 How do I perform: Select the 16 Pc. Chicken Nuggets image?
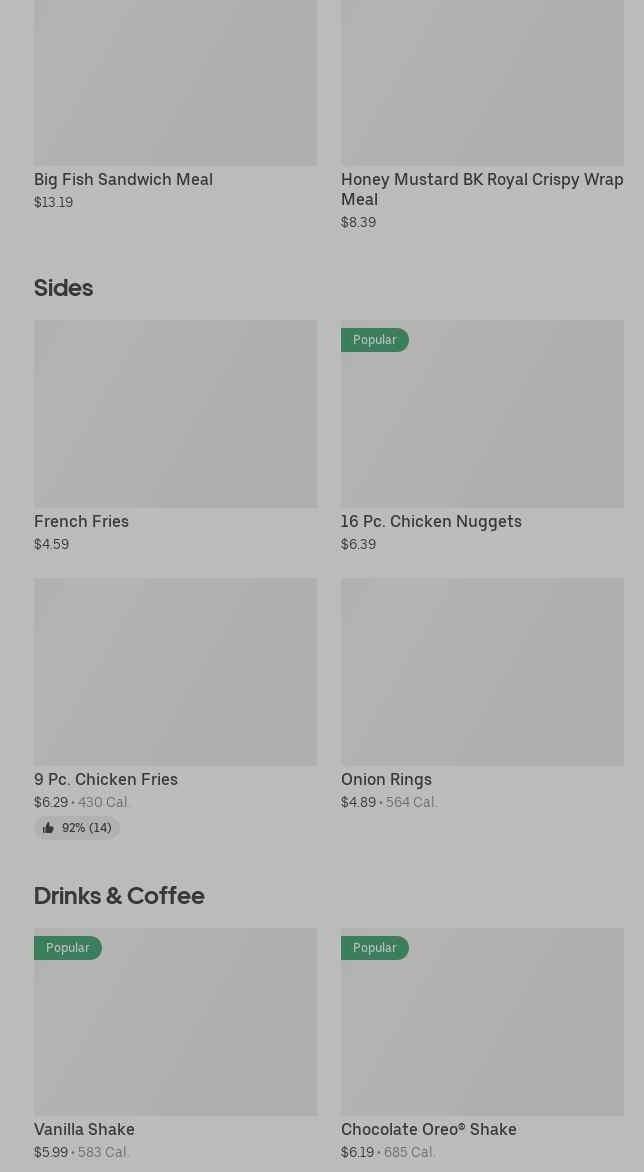pyautogui.click(x=482, y=420)
